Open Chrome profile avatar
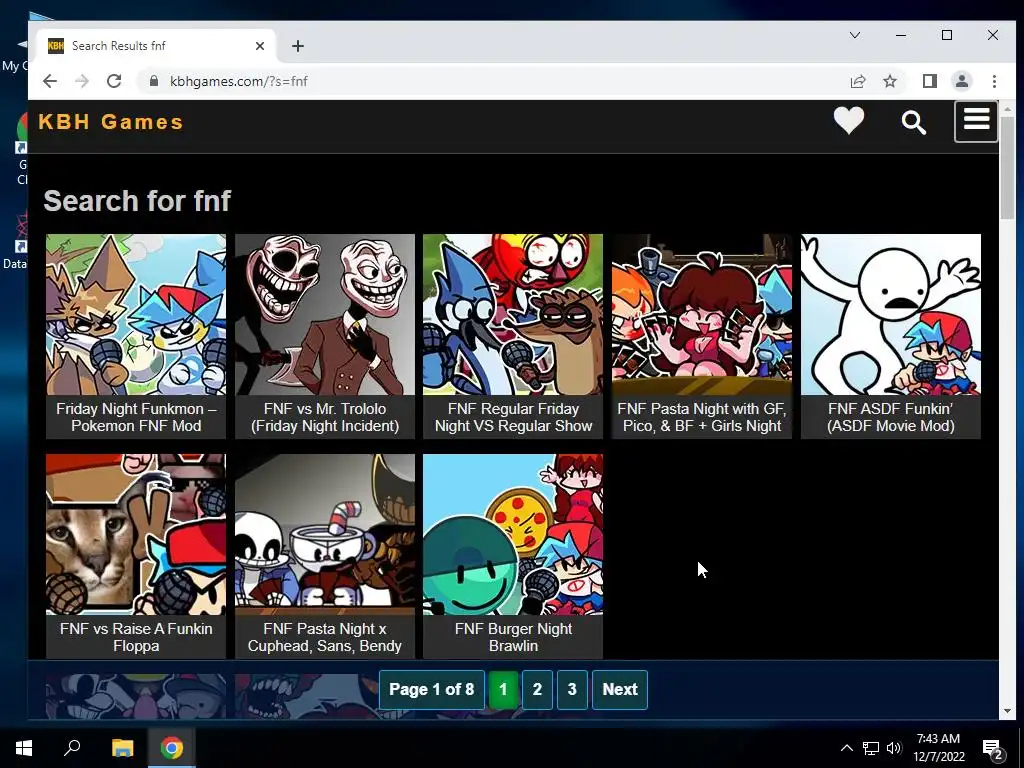This screenshot has height=768, width=1024. coord(961,81)
